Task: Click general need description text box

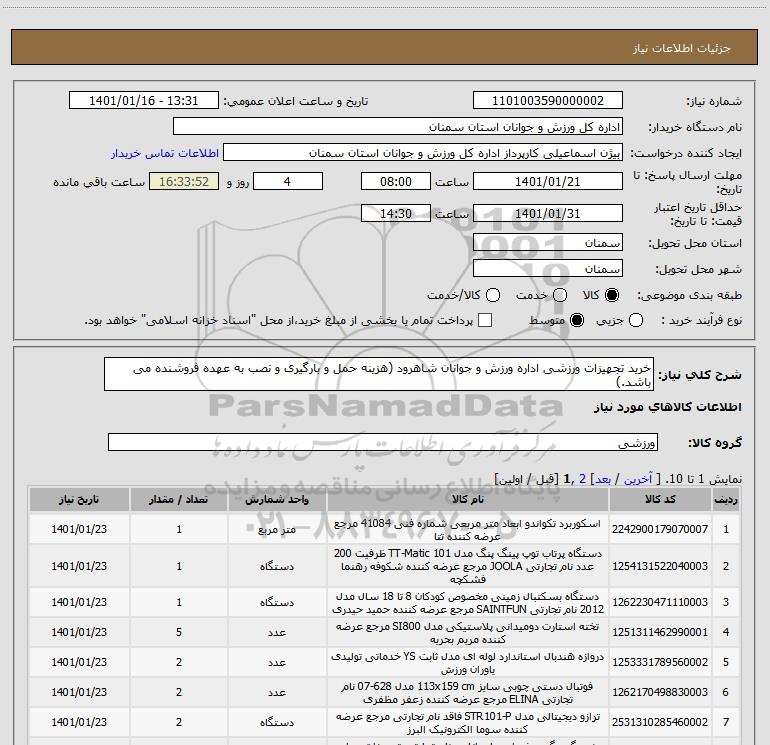Action: click(379, 374)
